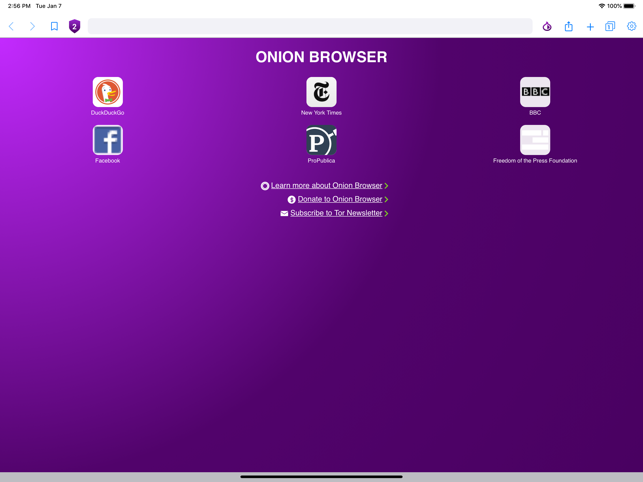Open the settings gear icon
The width and height of the screenshot is (643, 482).
coord(632,26)
